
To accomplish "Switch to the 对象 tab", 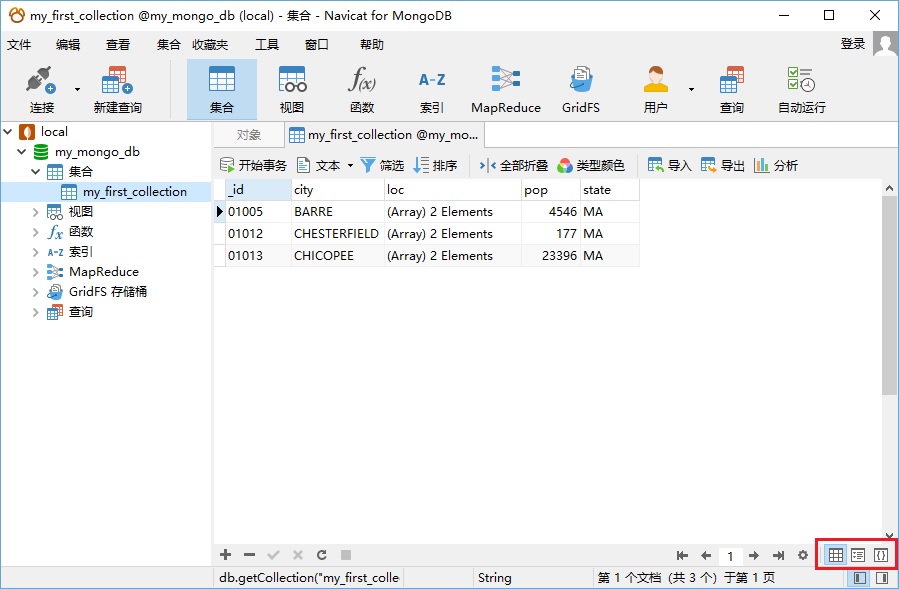I will (249, 135).
